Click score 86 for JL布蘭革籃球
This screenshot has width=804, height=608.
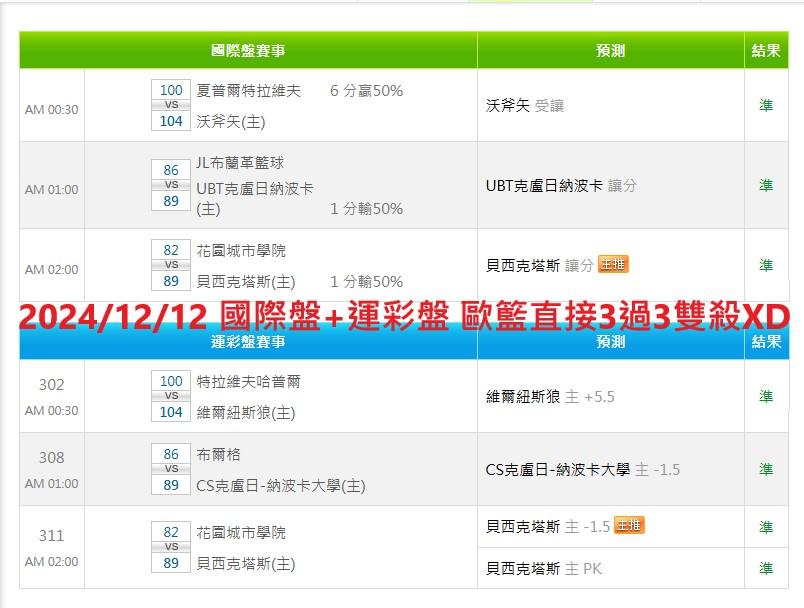coord(171,170)
